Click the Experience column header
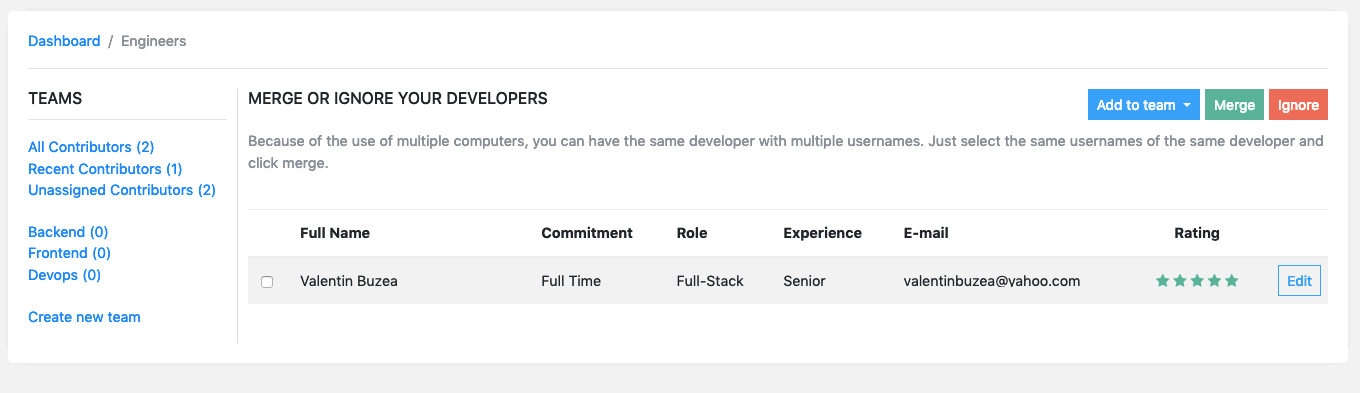This screenshot has height=393, width=1360. click(x=822, y=233)
